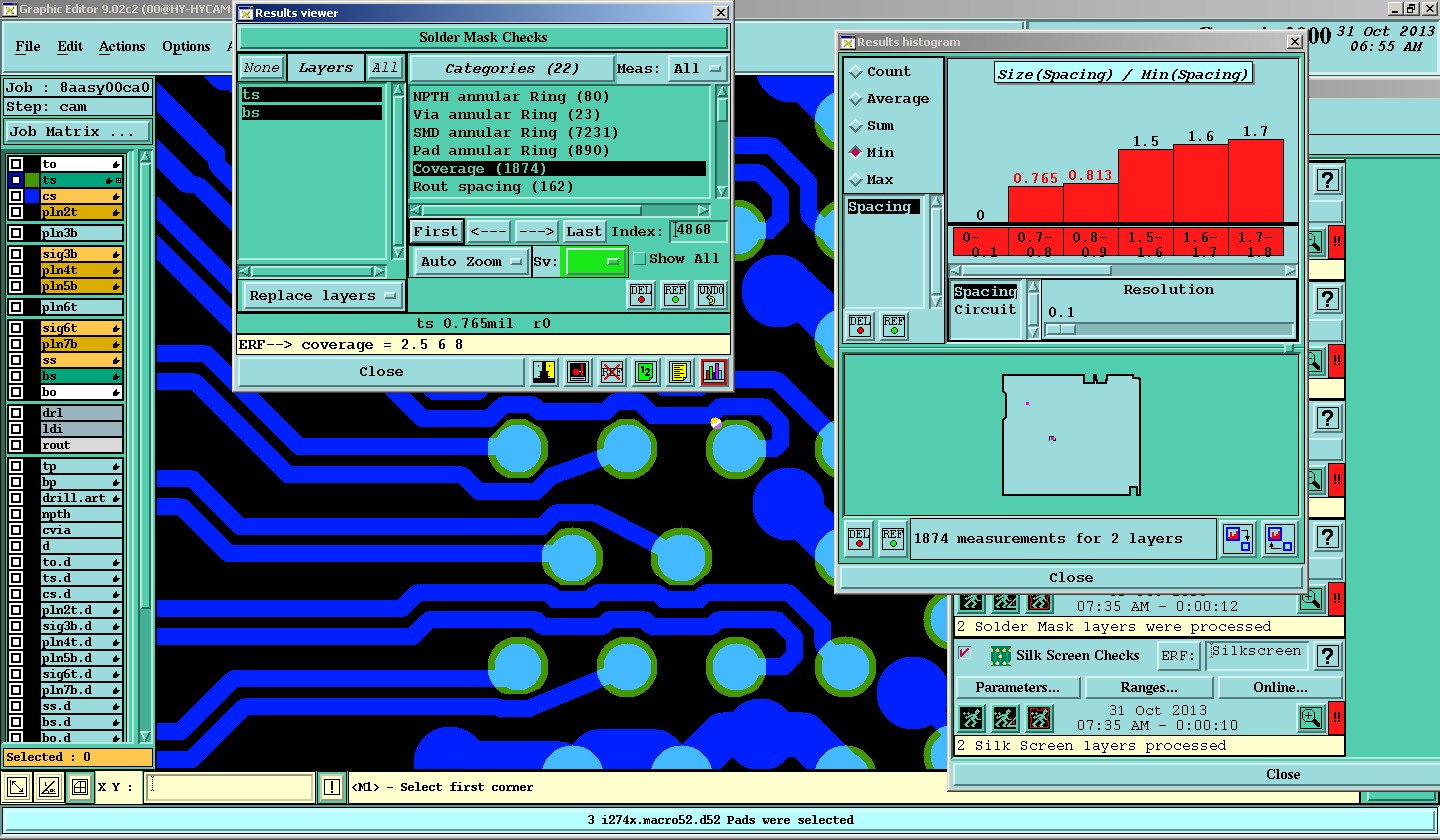Select the Count radio option
The height and width of the screenshot is (840, 1440).
coord(856,72)
